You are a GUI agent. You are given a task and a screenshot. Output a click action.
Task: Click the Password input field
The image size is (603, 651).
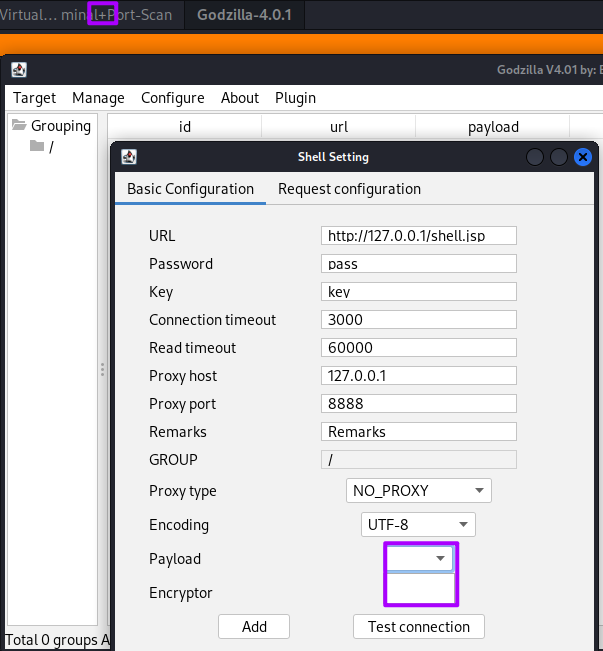click(419, 264)
